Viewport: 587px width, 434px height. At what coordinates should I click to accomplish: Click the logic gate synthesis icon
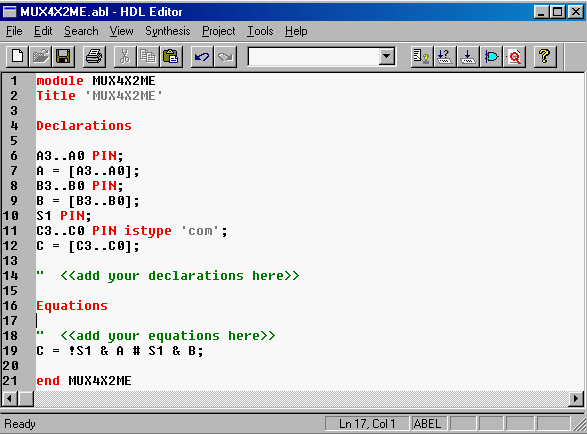pyautogui.click(x=491, y=57)
